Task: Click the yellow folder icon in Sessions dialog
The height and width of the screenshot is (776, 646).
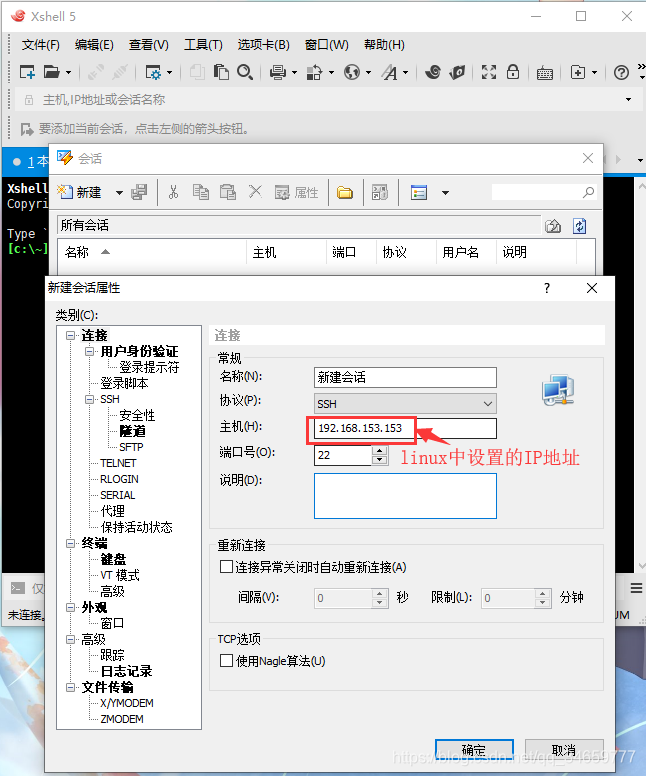Action: [345, 192]
